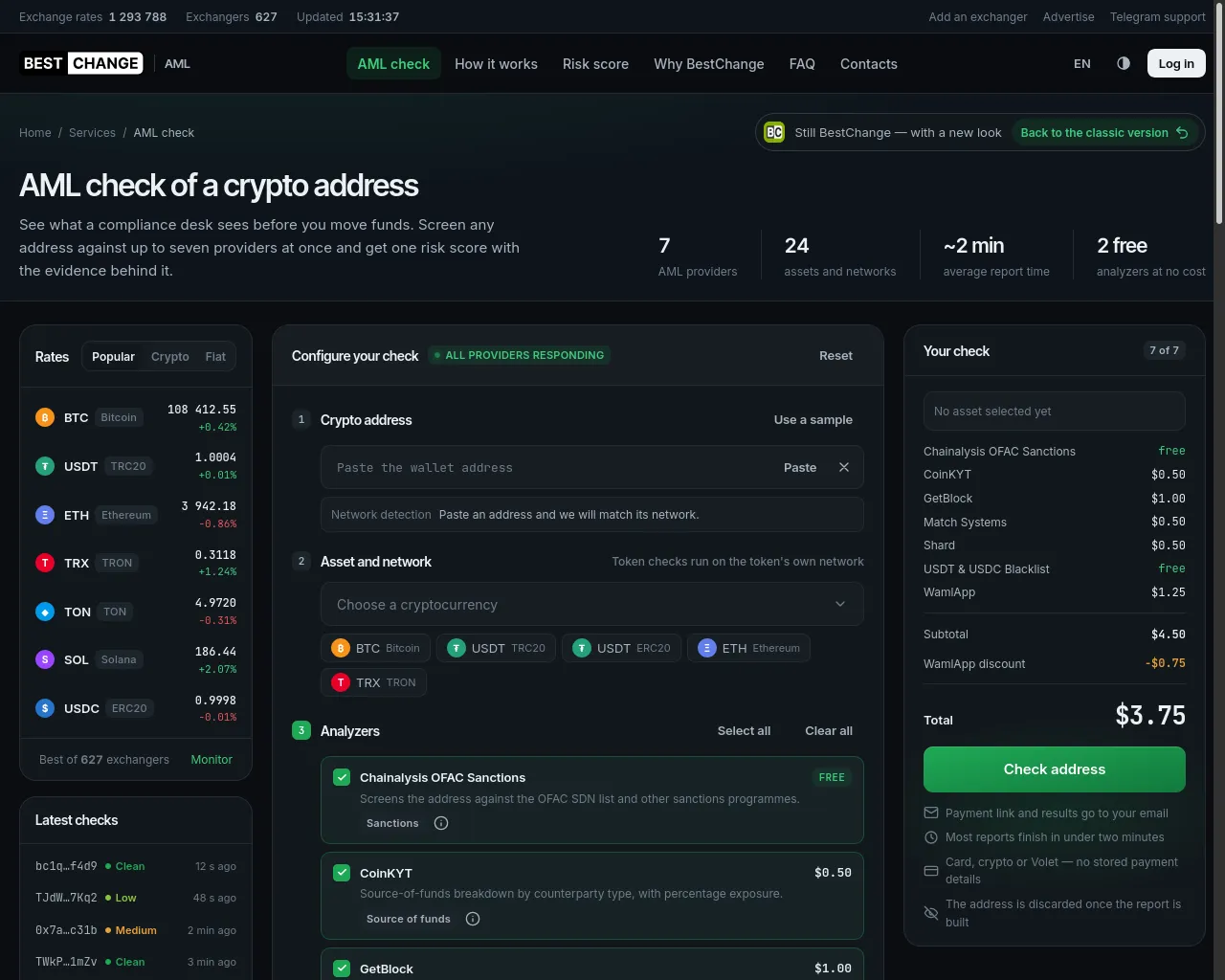The width and height of the screenshot is (1225, 980).
Task: Go to Home breadcrumb
Action: [x=35, y=132]
